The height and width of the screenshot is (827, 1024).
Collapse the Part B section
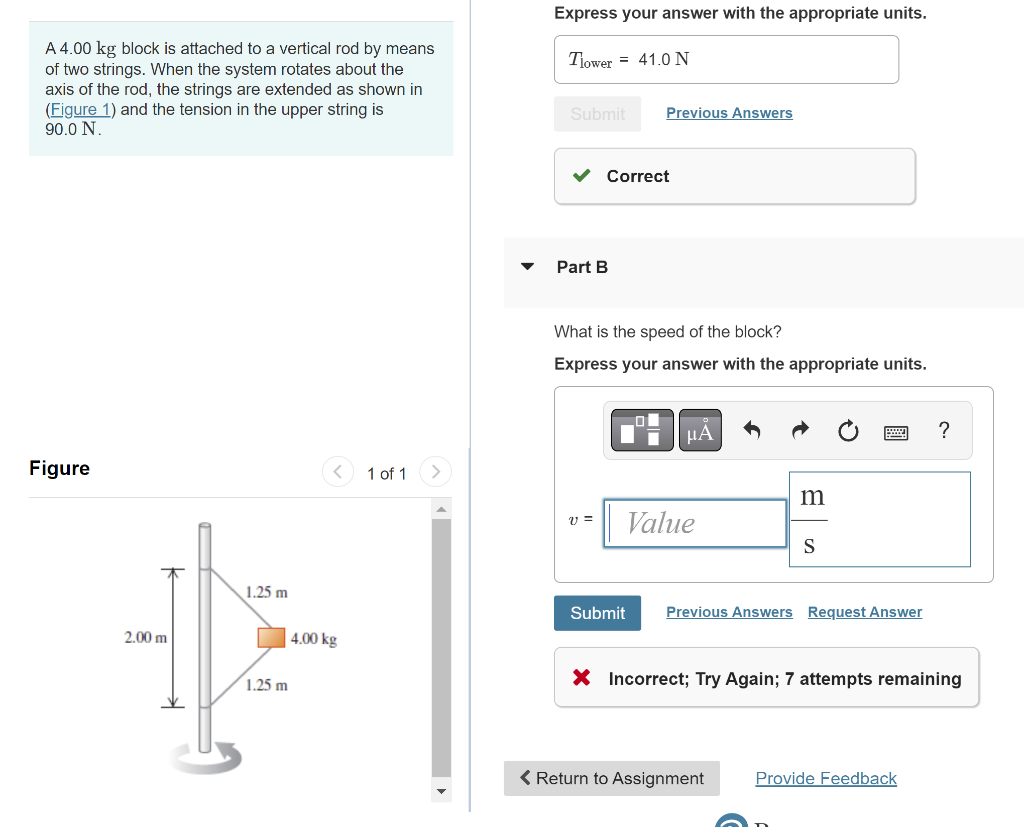tap(527, 266)
